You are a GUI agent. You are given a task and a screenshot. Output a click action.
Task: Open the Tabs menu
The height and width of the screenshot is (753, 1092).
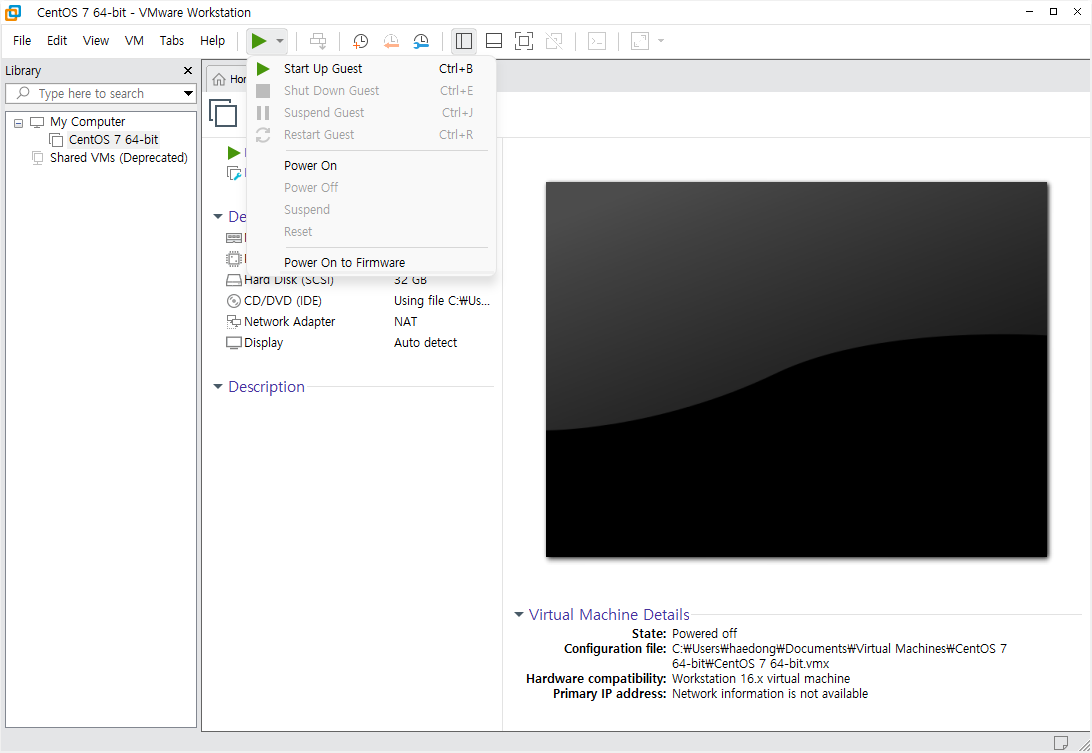click(x=172, y=40)
